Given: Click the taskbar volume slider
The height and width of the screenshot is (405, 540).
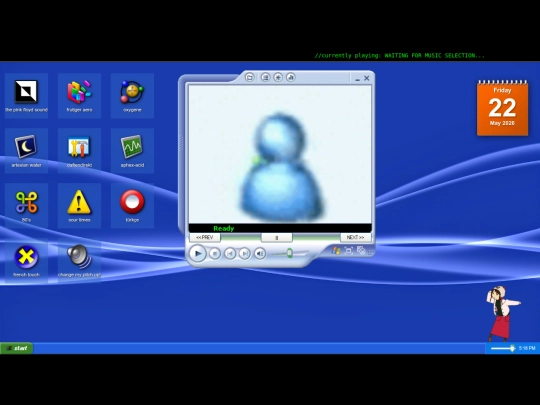Looking at the screenshot, I should pos(503,348).
